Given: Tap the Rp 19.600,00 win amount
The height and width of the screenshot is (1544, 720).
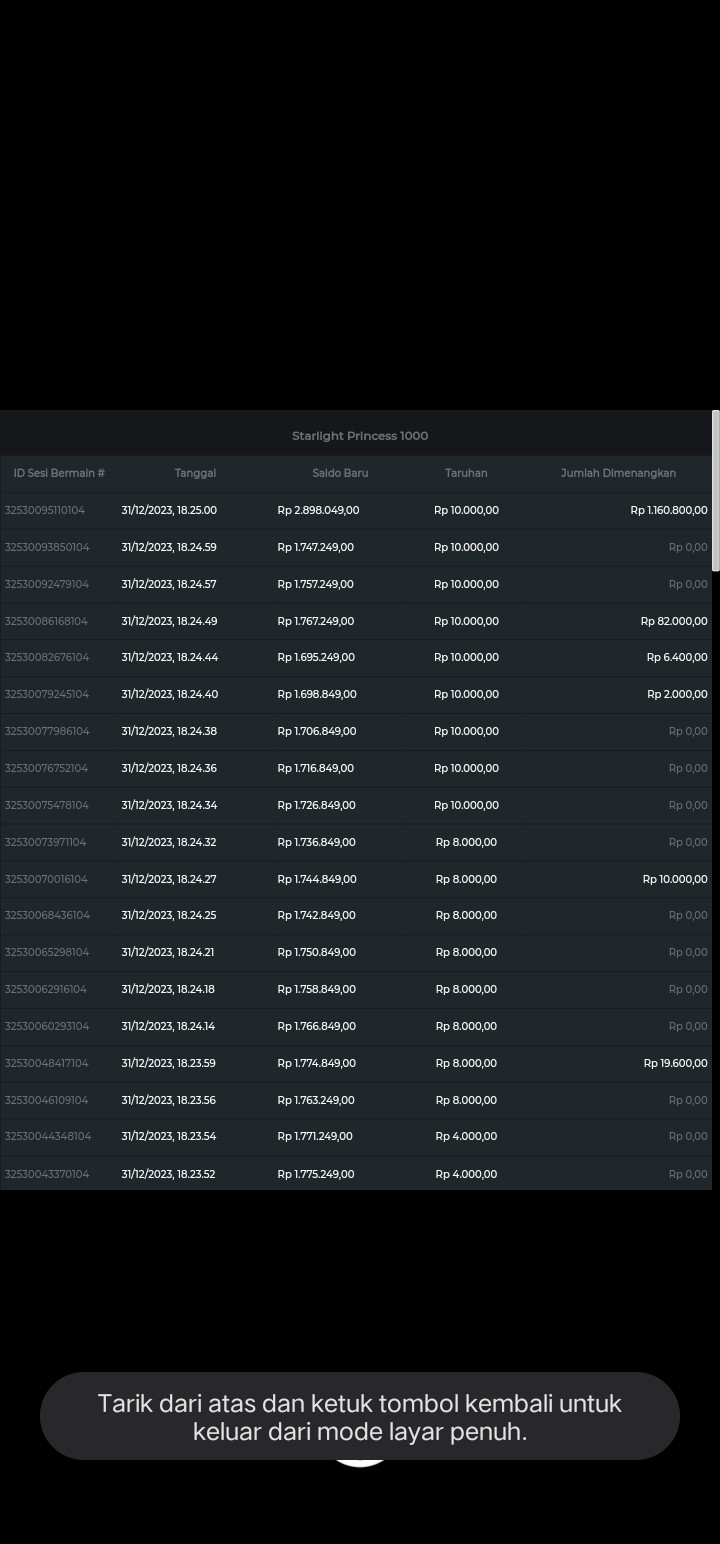Looking at the screenshot, I should pyautogui.click(x=675, y=1063).
